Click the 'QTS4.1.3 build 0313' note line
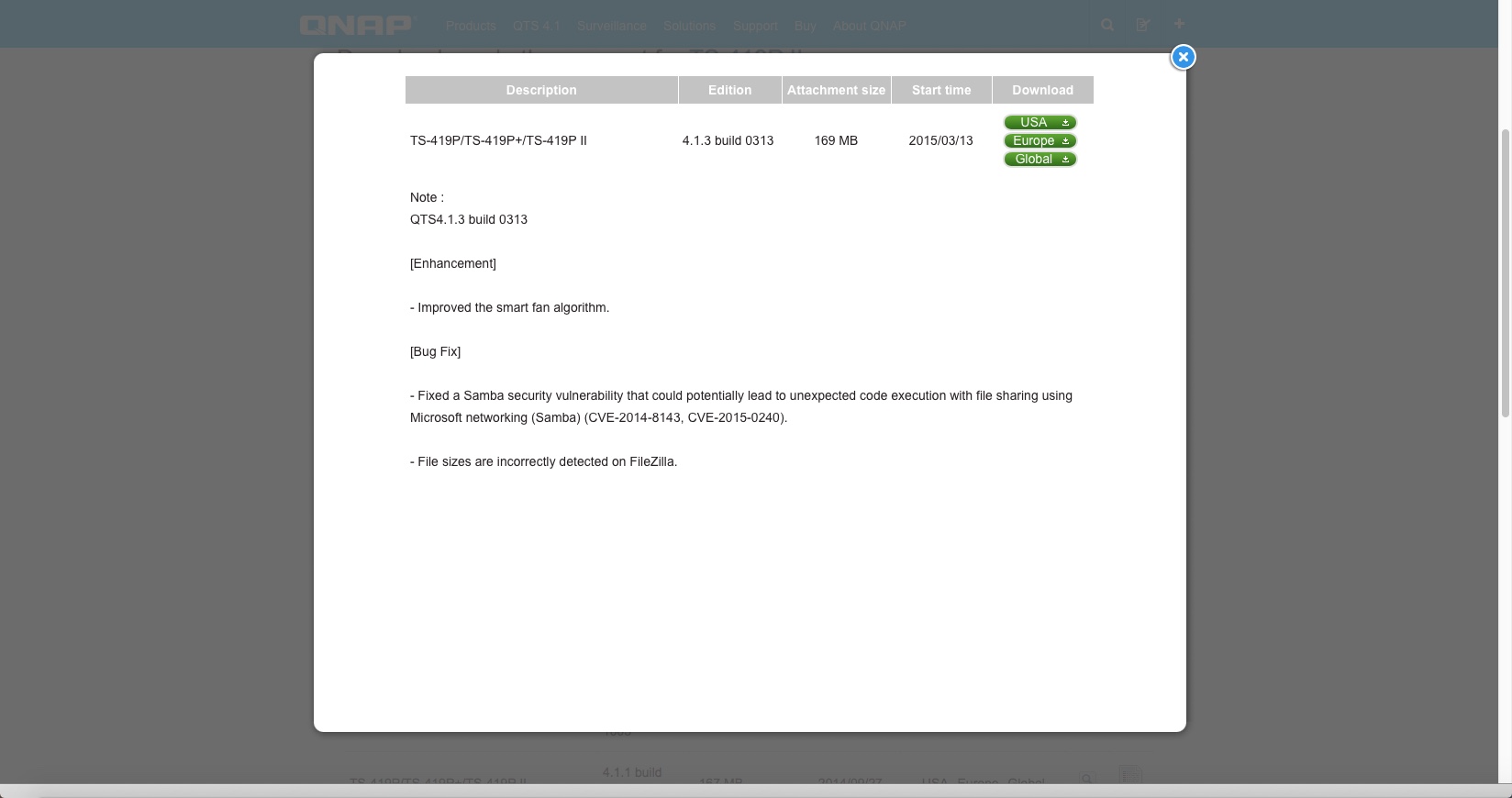1512x798 pixels. pyautogui.click(x=469, y=219)
